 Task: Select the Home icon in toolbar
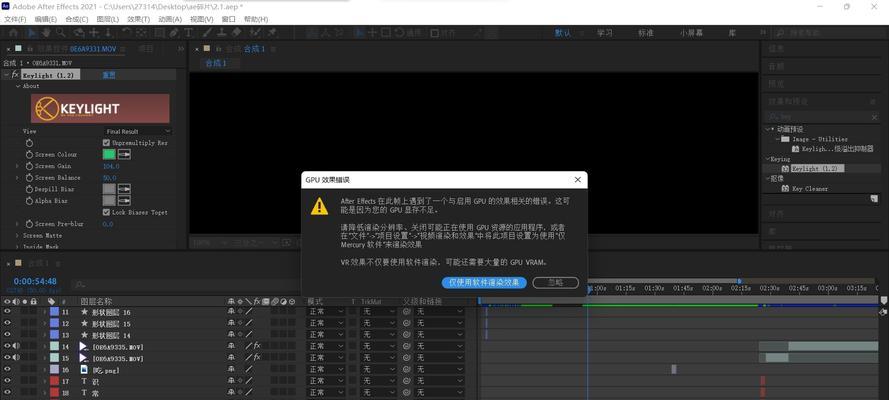13,33
